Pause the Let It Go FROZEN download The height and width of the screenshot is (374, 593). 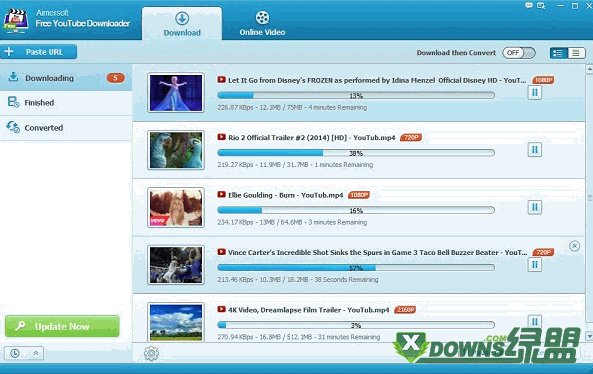[x=534, y=92]
